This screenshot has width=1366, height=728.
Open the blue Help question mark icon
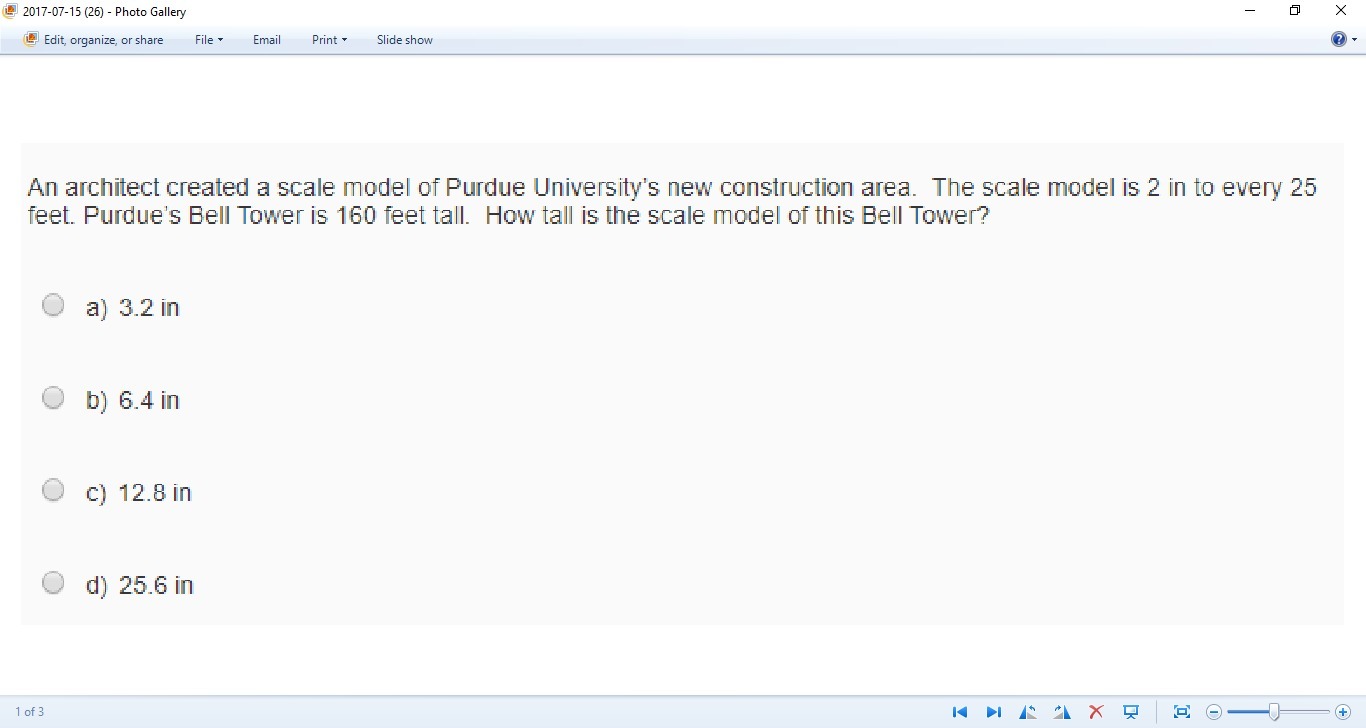pyautogui.click(x=1339, y=40)
